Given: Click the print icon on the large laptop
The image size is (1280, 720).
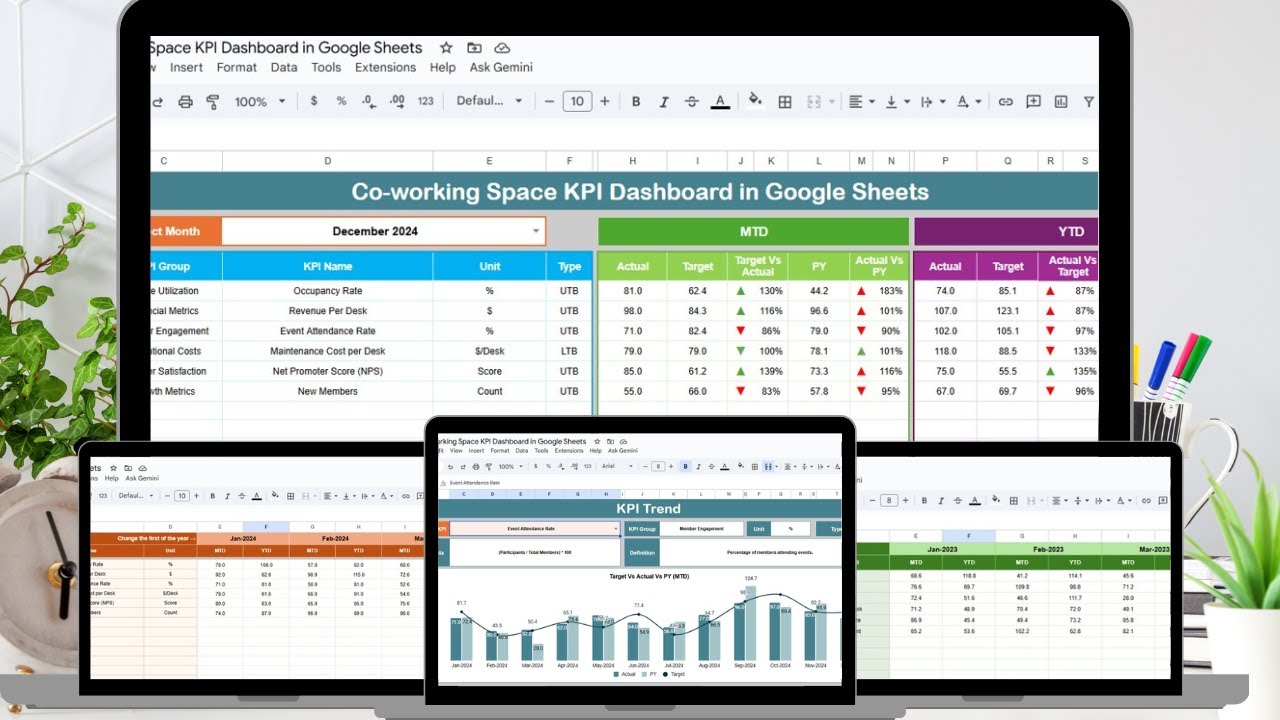Looking at the screenshot, I should 185,101.
